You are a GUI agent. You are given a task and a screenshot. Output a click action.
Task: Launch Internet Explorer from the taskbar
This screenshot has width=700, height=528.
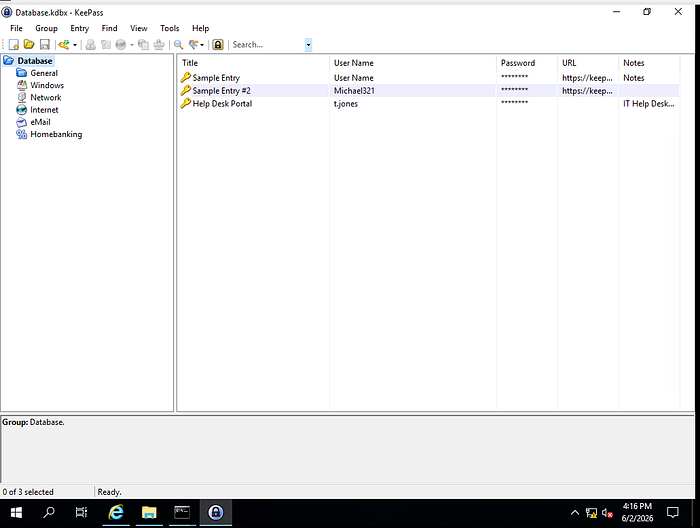116,513
